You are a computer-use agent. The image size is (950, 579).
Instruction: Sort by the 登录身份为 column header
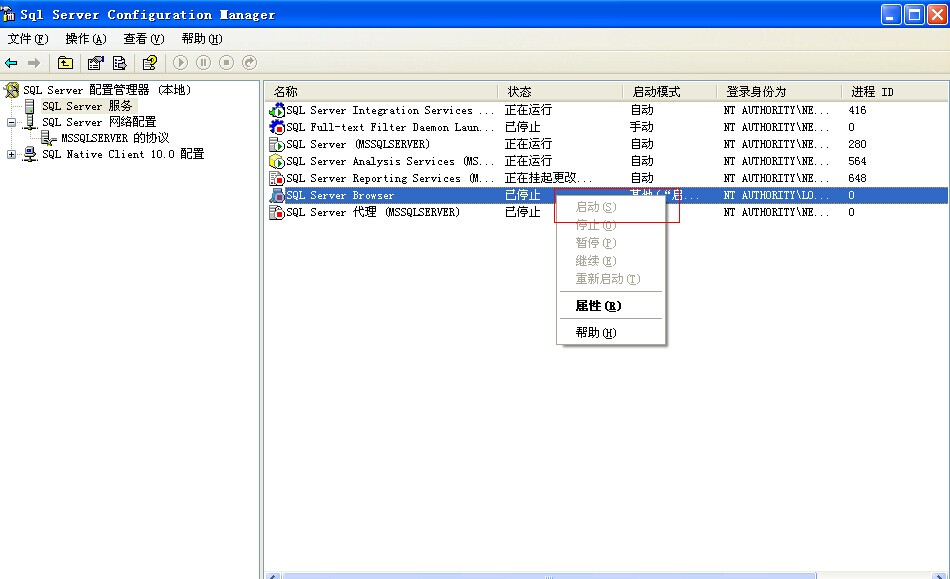[780, 91]
